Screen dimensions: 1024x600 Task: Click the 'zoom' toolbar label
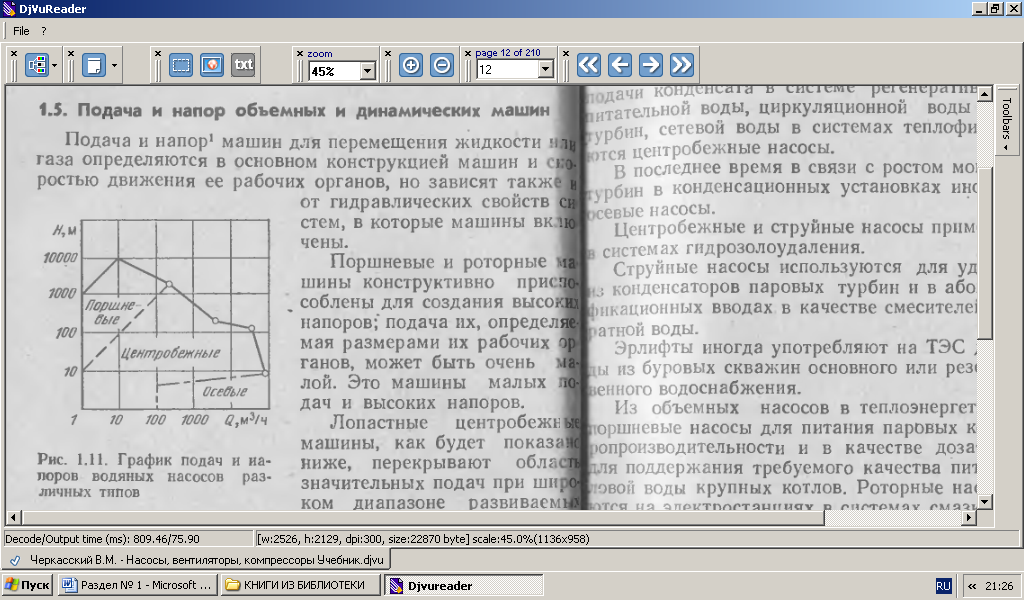tap(319, 54)
